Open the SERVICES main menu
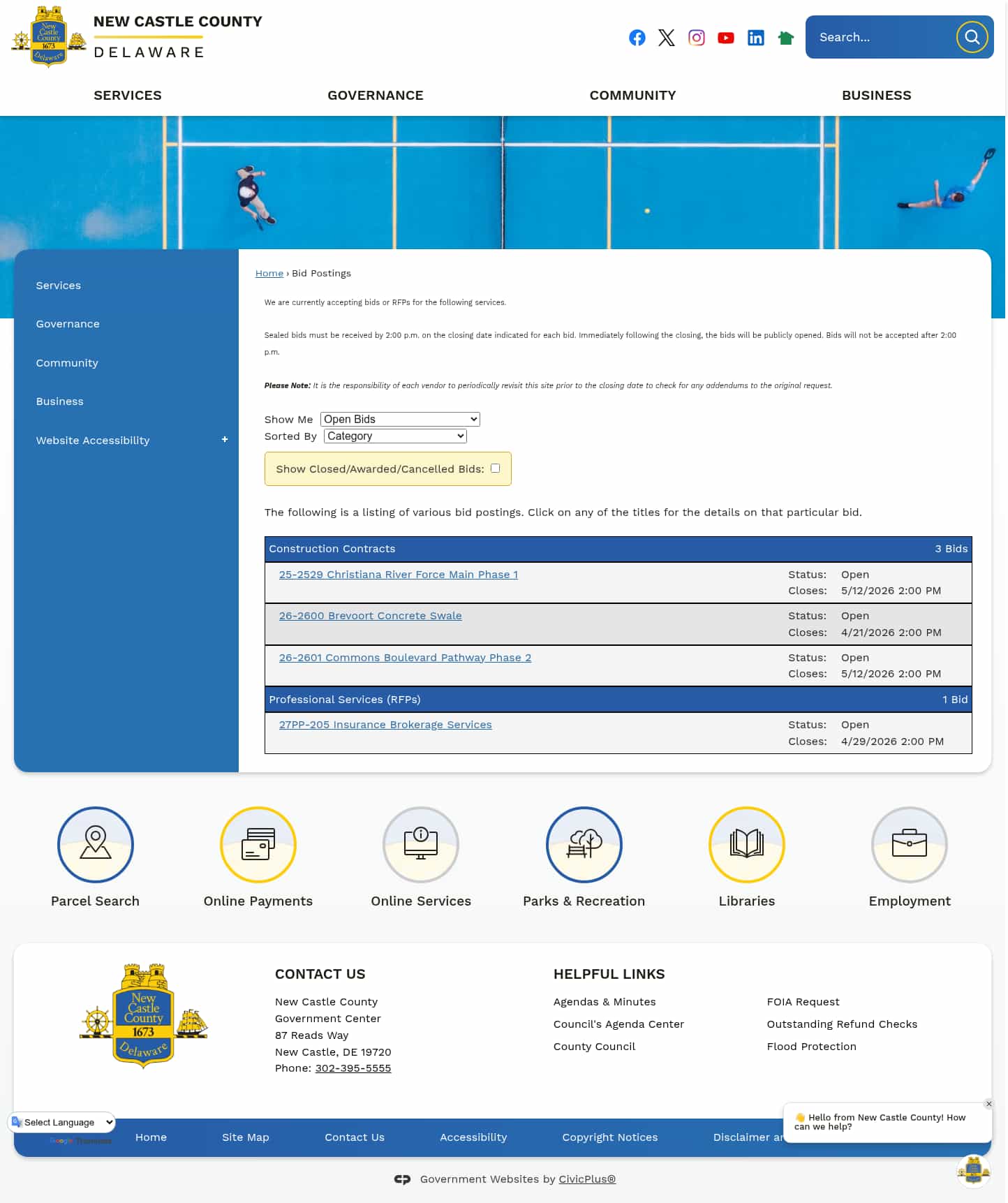The image size is (1008, 1203). (x=128, y=96)
